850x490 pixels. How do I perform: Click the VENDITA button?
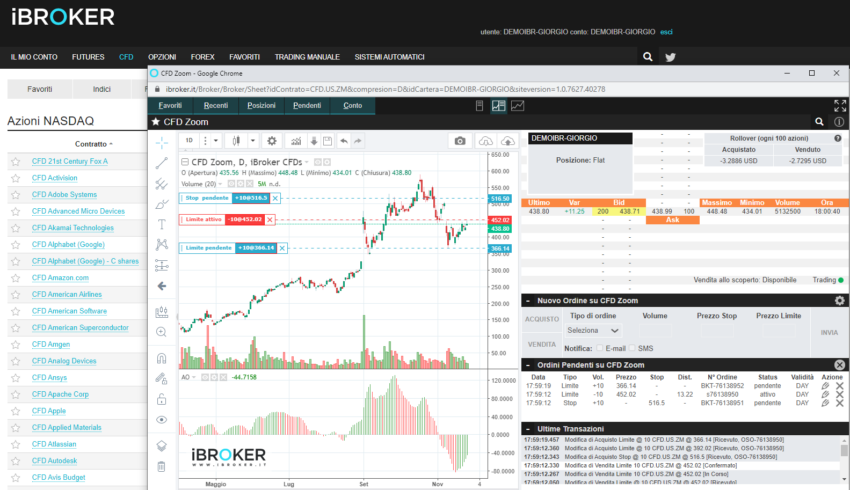pos(542,345)
